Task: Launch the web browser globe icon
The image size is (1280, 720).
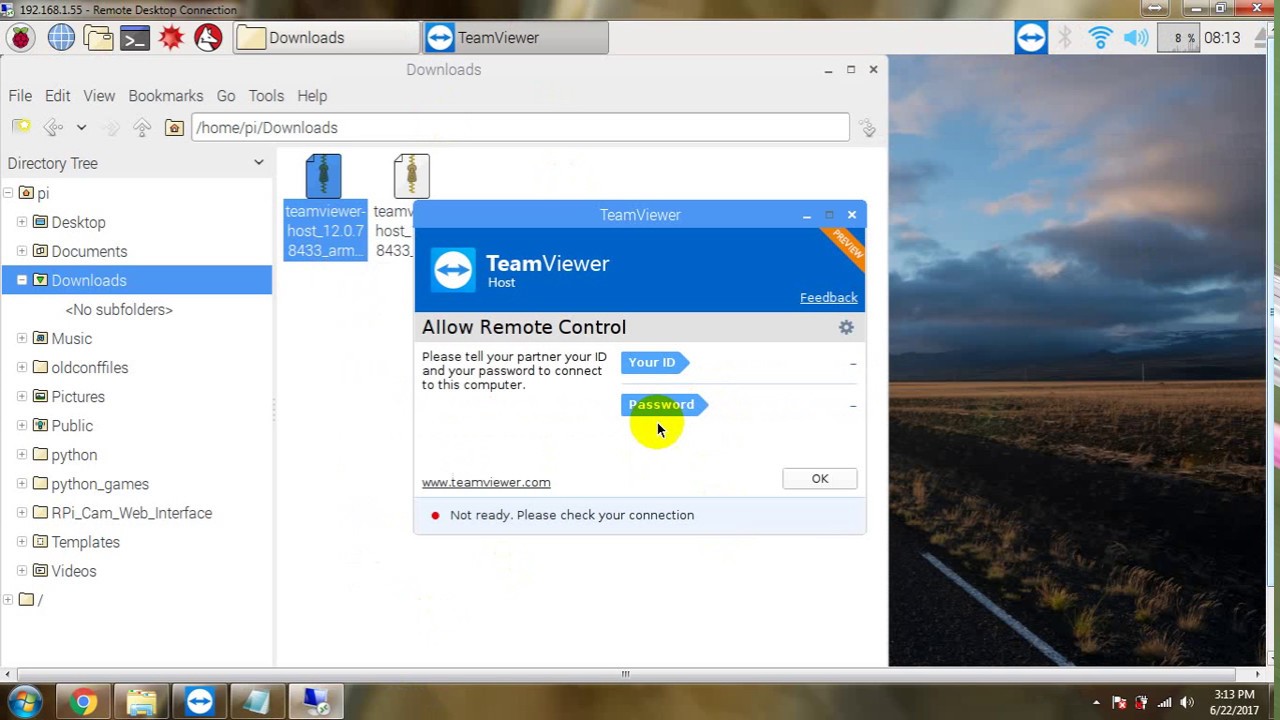Action: [x=61, y=38]
